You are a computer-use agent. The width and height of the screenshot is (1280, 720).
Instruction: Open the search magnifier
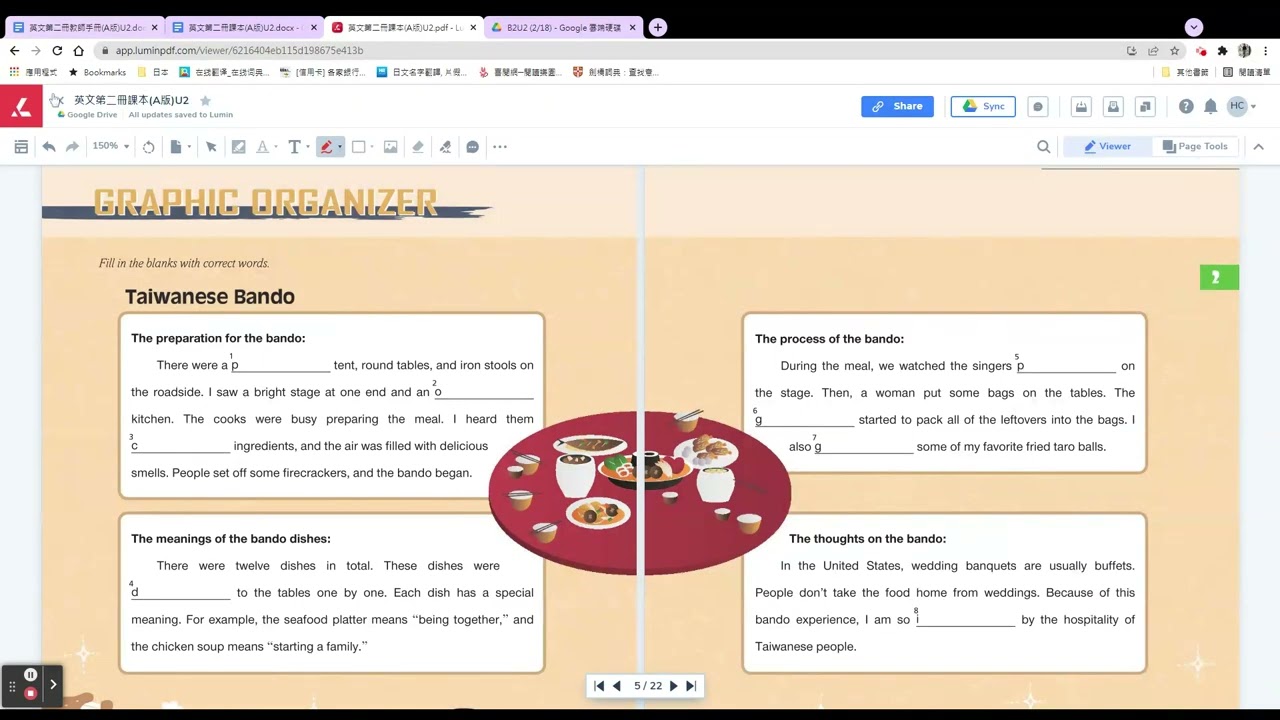pyautogui.click(x=1043, y=147)
